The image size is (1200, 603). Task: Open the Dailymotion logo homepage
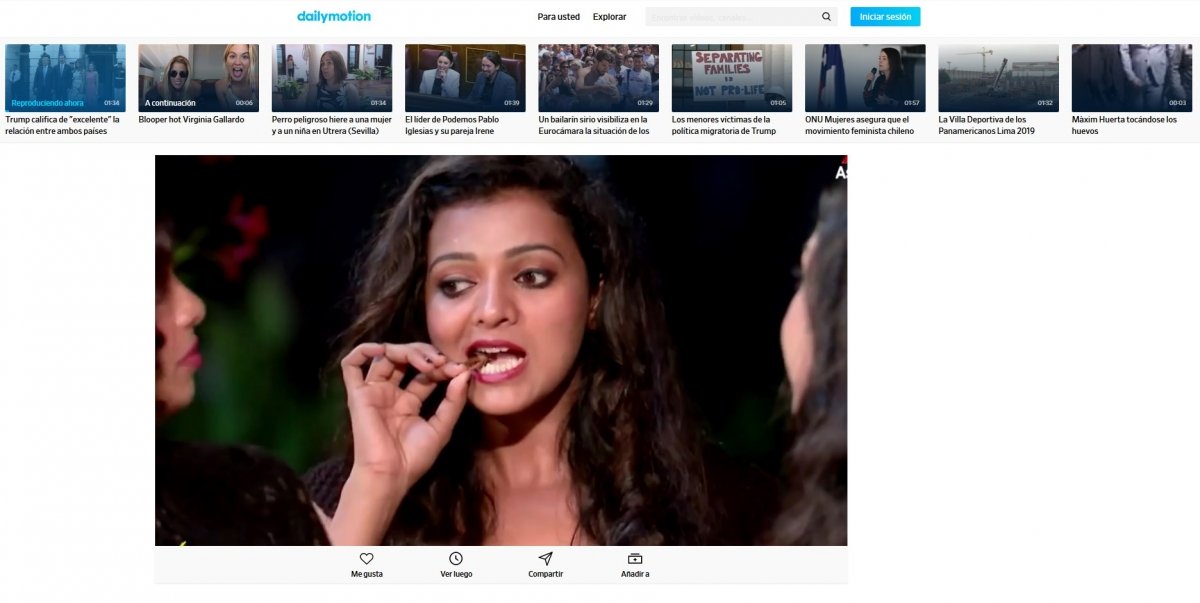click(x=334, y=16)
